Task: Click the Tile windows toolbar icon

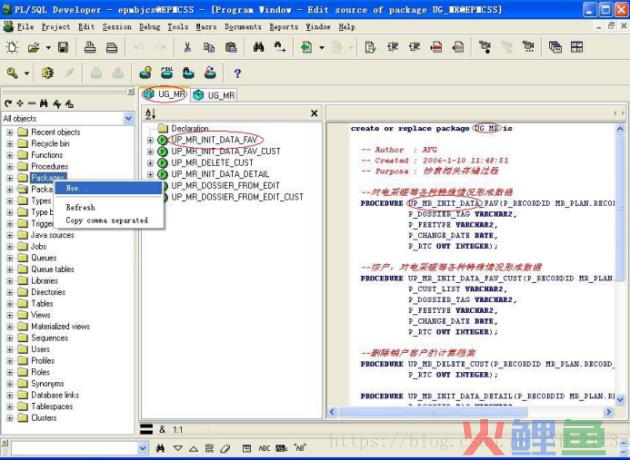Action: coord(577,47)
